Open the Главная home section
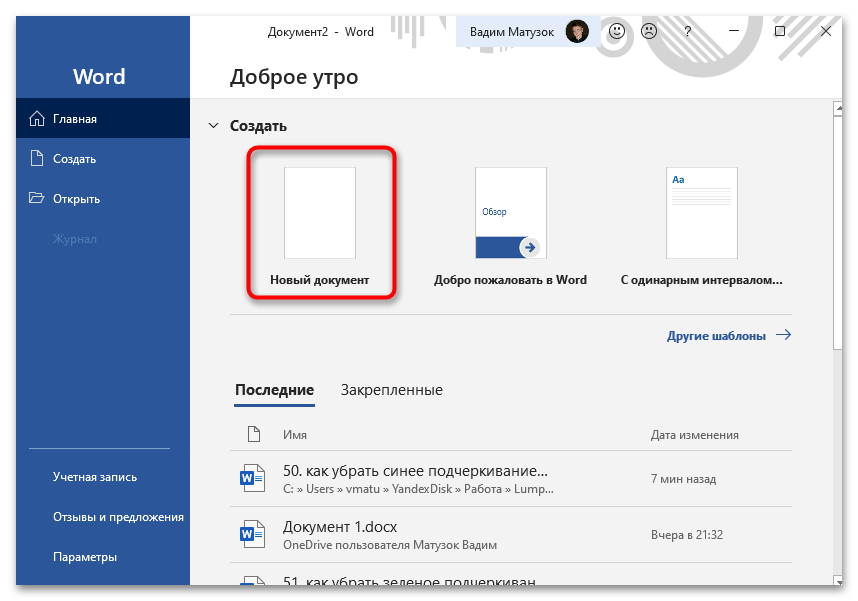This screenshot has width=858, height=601. [103, 118]
